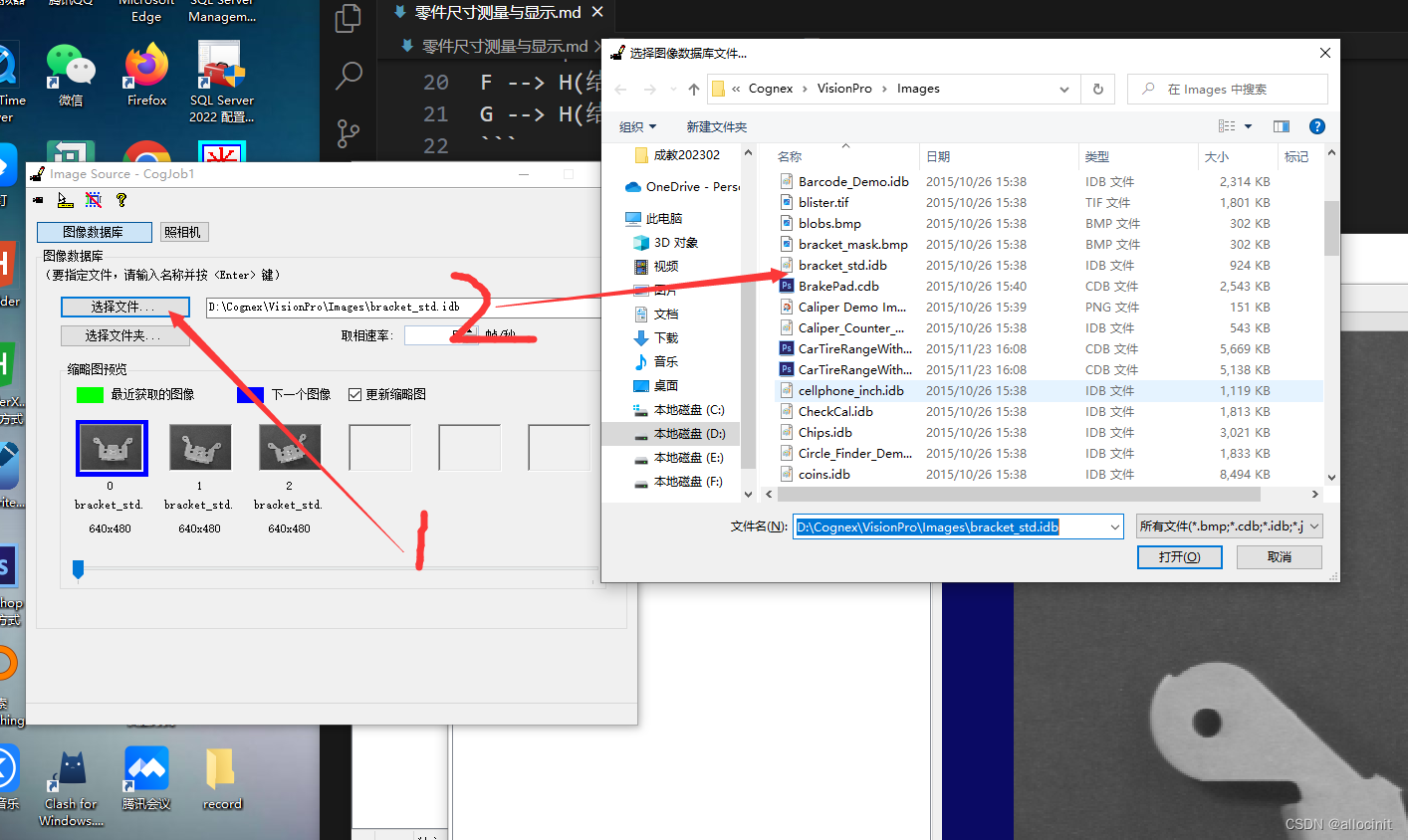1408x840 pixels.
Task: Click the blue help icon in file dialog
Action: click(x=1316, y=126)
